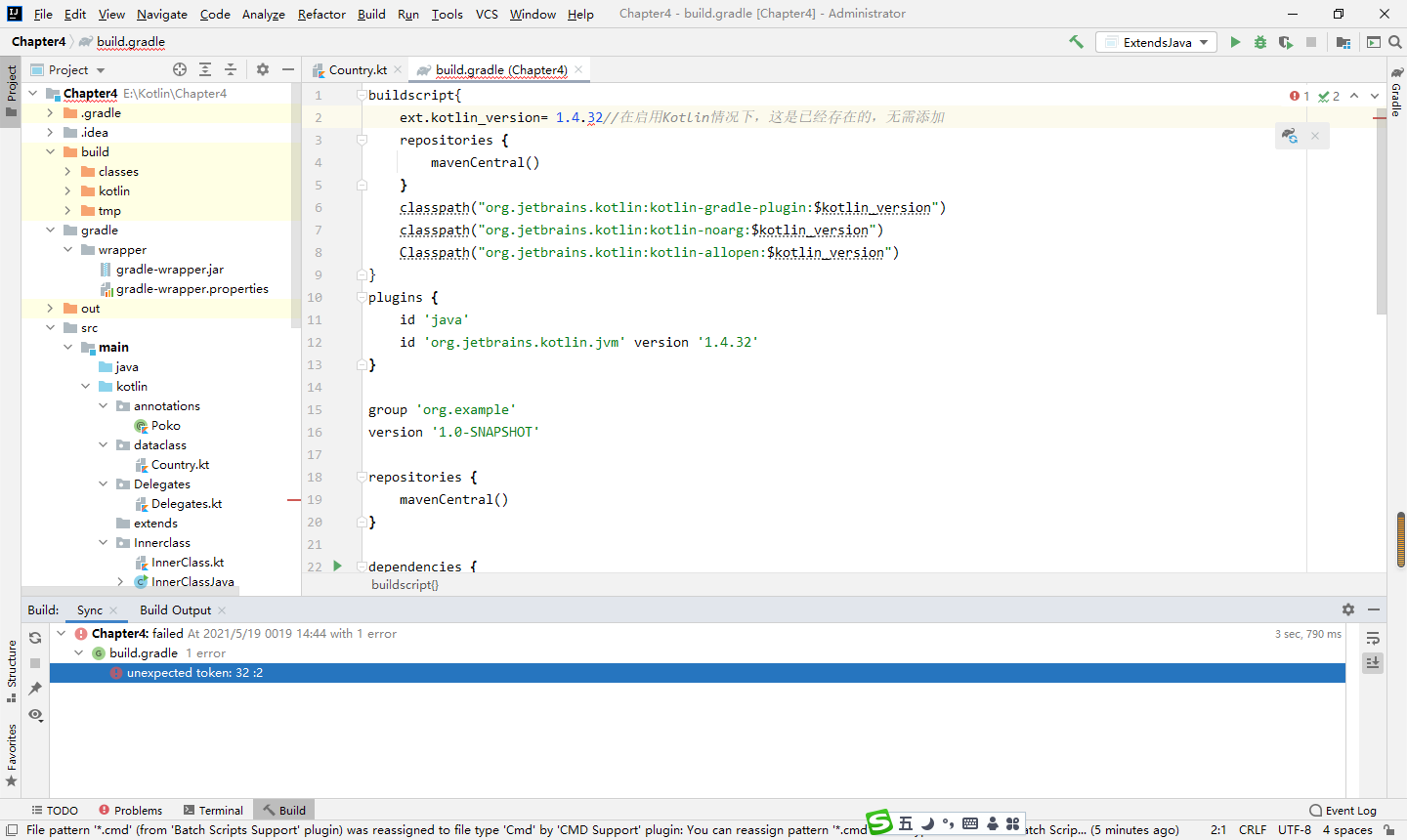The width and height of the screenshot is (1407, 840).
Task: Open the Event Log
Action: coord(1343,810)
